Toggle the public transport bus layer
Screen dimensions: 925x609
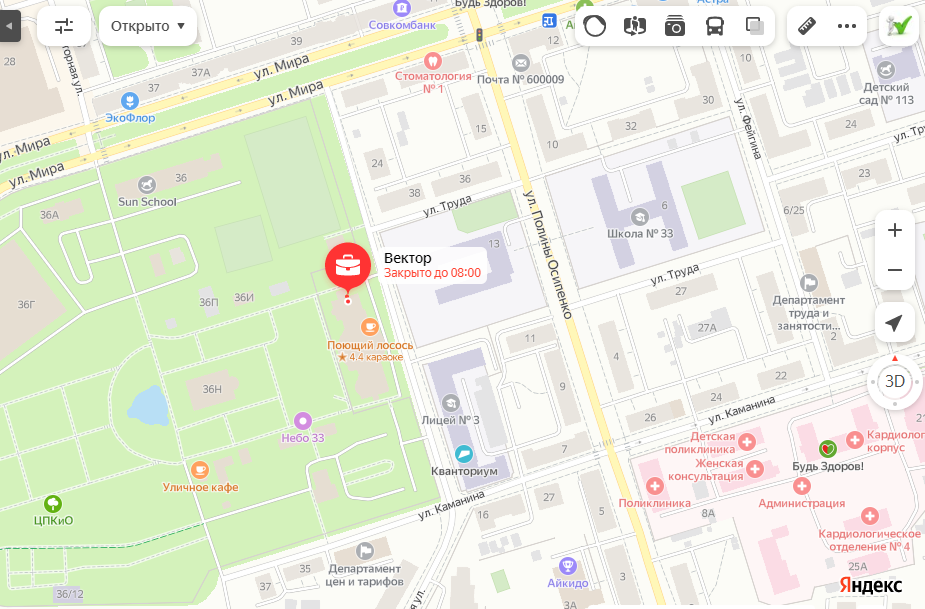click(x=715, y=26)
